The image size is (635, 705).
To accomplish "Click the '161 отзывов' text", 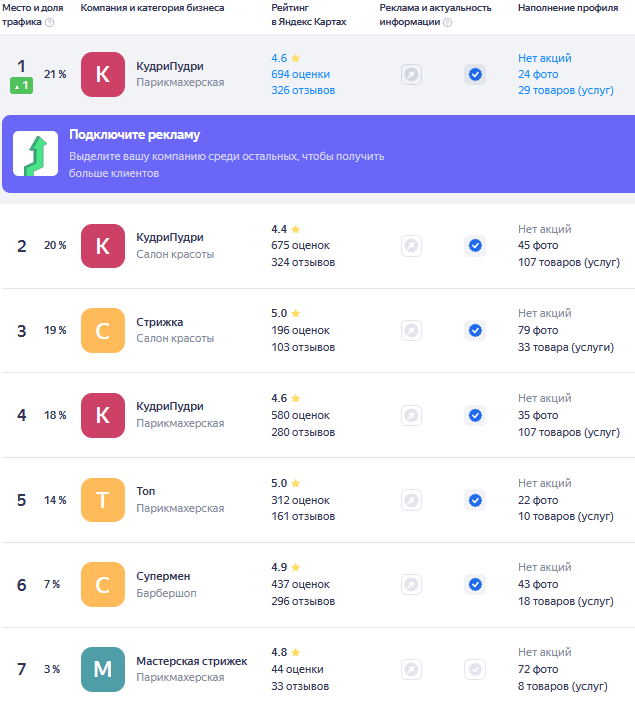I will tap(303, 517).
